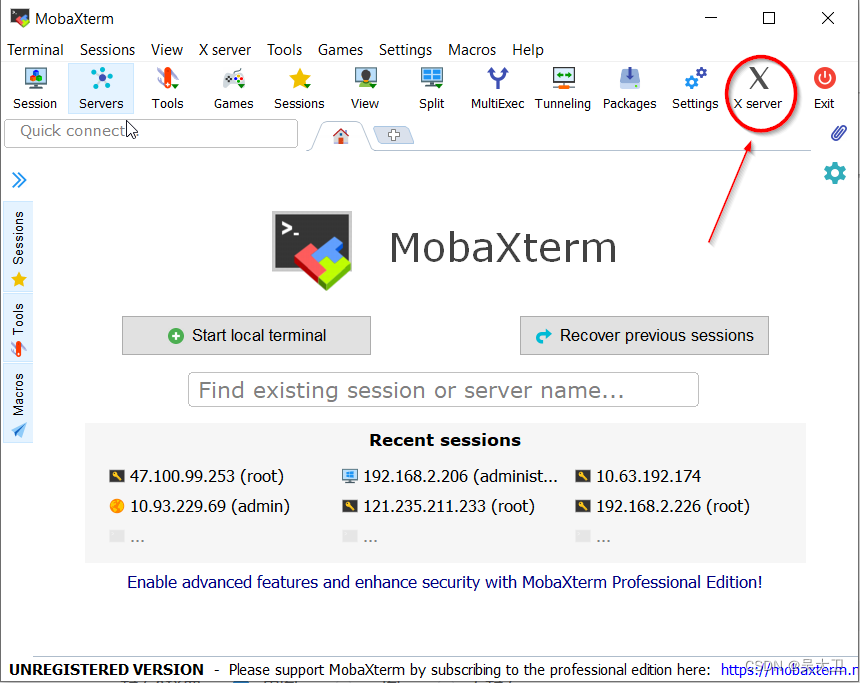Image resolution: width=860 pixels, height=683 pixels.
Task: Open the Packages manager icon
Action: coord(629,88)
